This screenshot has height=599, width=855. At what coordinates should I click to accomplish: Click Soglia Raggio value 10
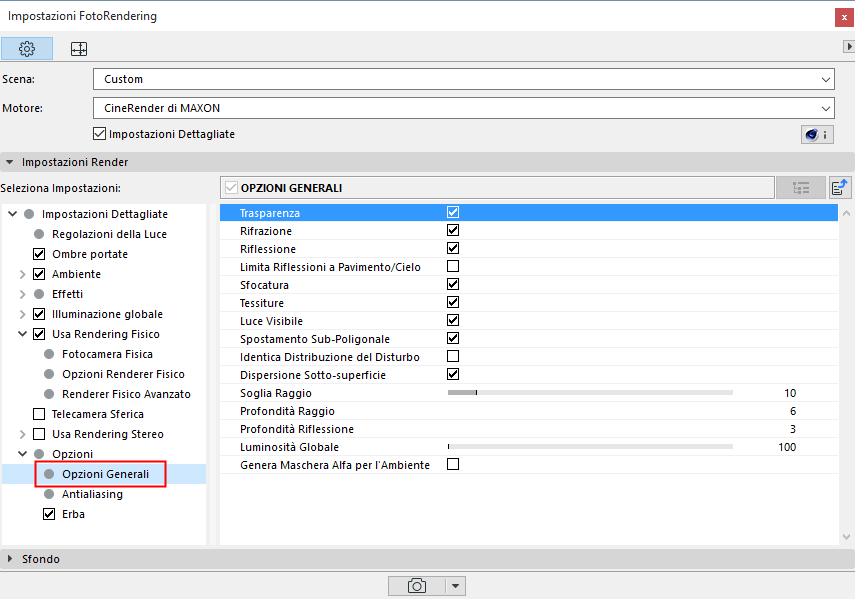(x=790, y=393)
